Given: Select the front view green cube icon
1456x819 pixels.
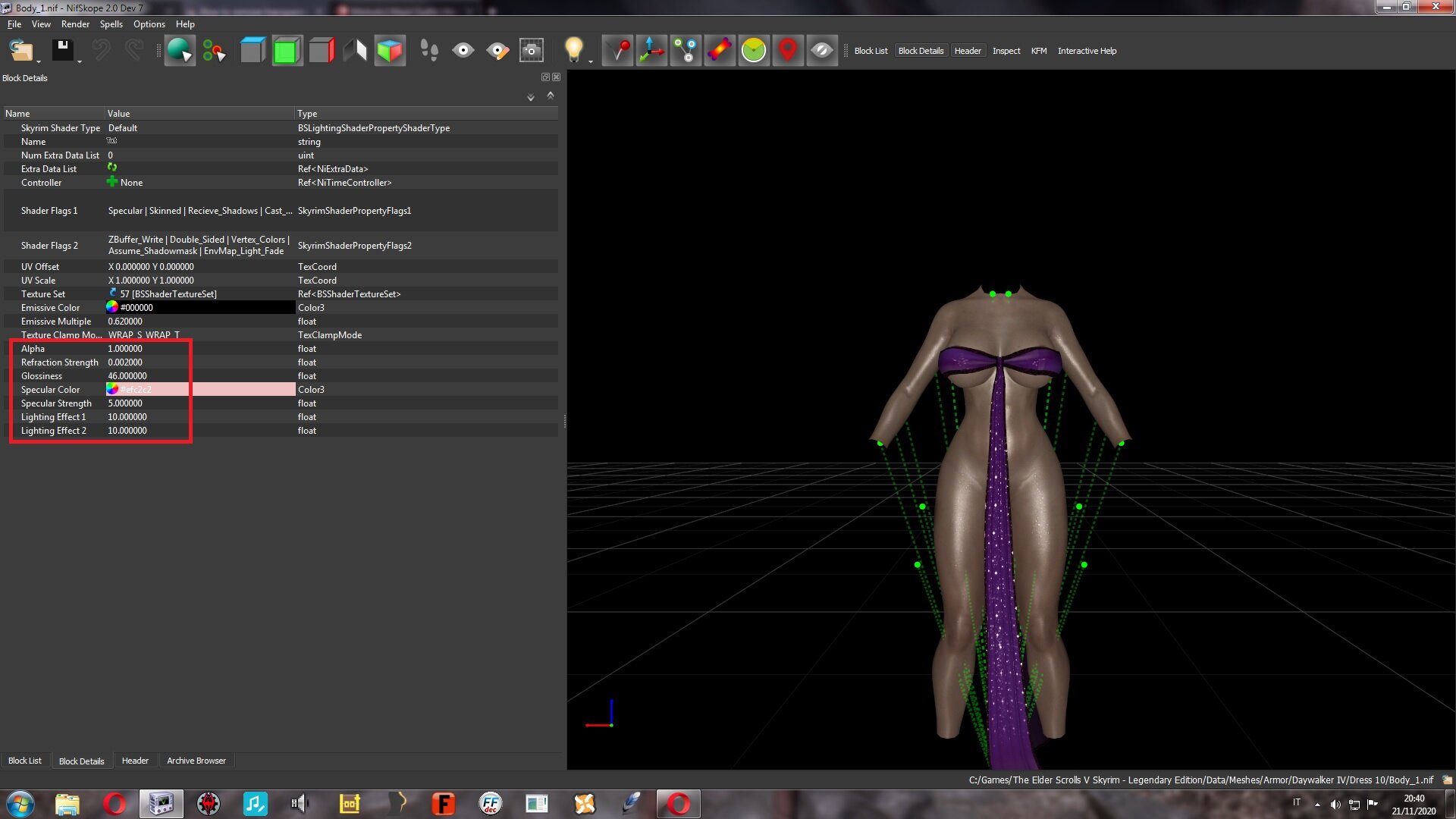Looking at the screenshot, I should (287, 51).
